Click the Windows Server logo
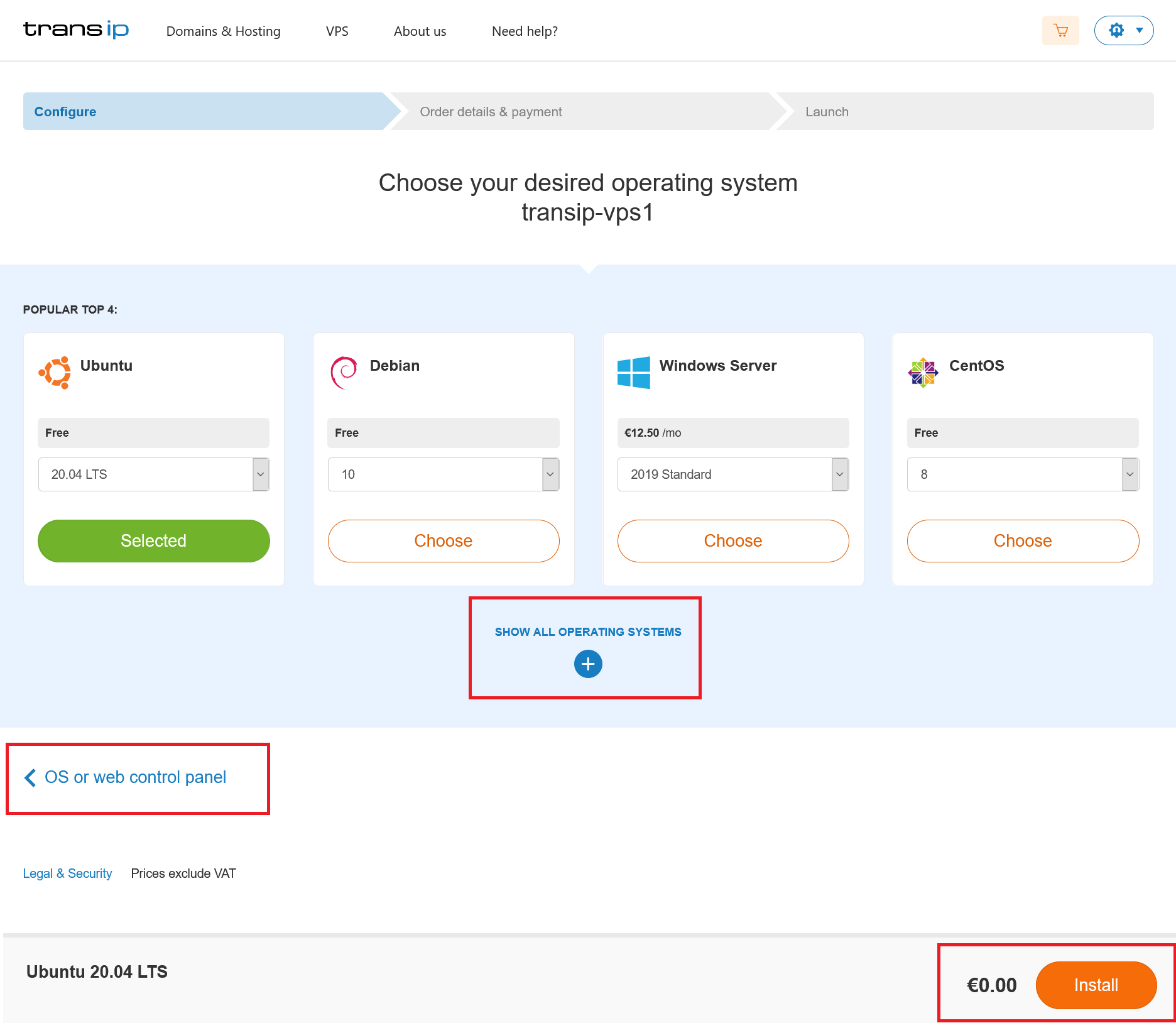Image resolution: width=1176 pixels, height=1023 pixels. pyautogui.click(x=634, y=373)
